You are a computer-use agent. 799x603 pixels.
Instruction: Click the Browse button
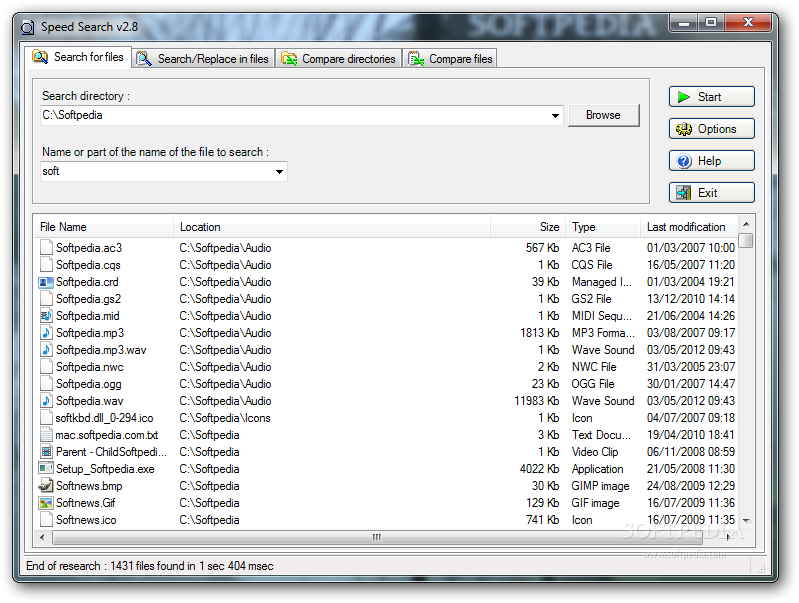[603, 115]
